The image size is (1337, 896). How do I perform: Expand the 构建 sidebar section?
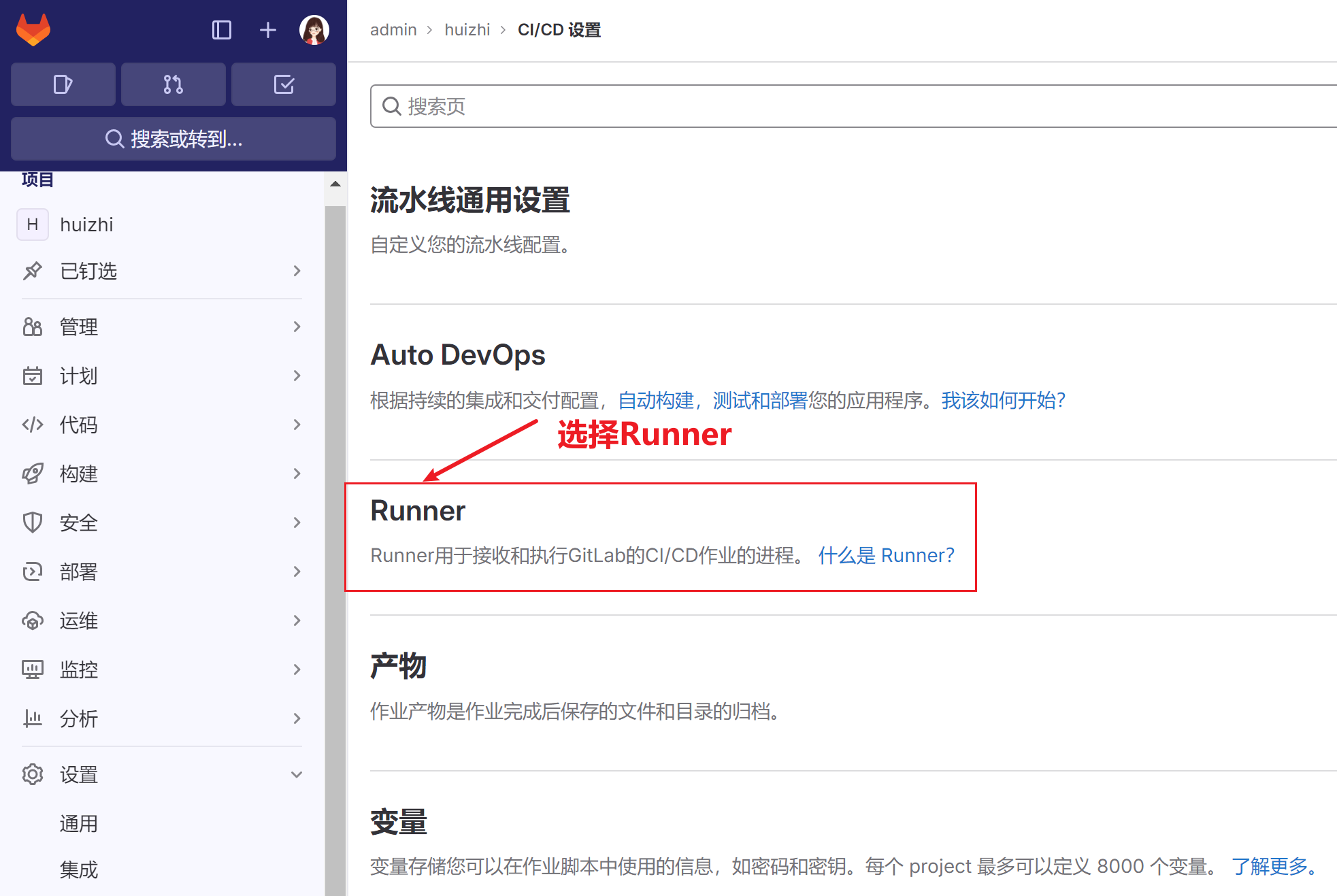click(x=162, y=474)
